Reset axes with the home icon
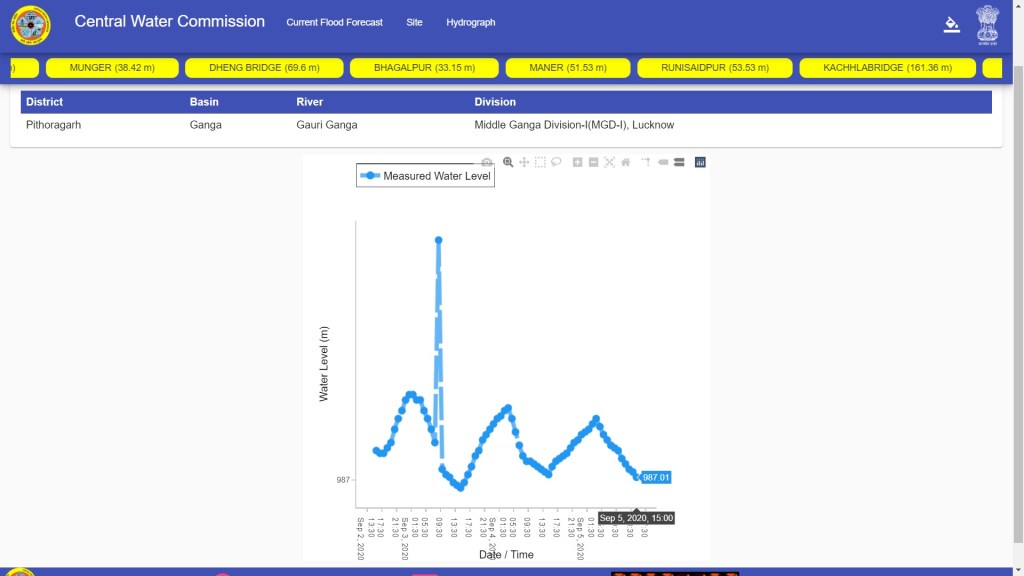This screenshot has width=1024, height=576. (625, 162)
